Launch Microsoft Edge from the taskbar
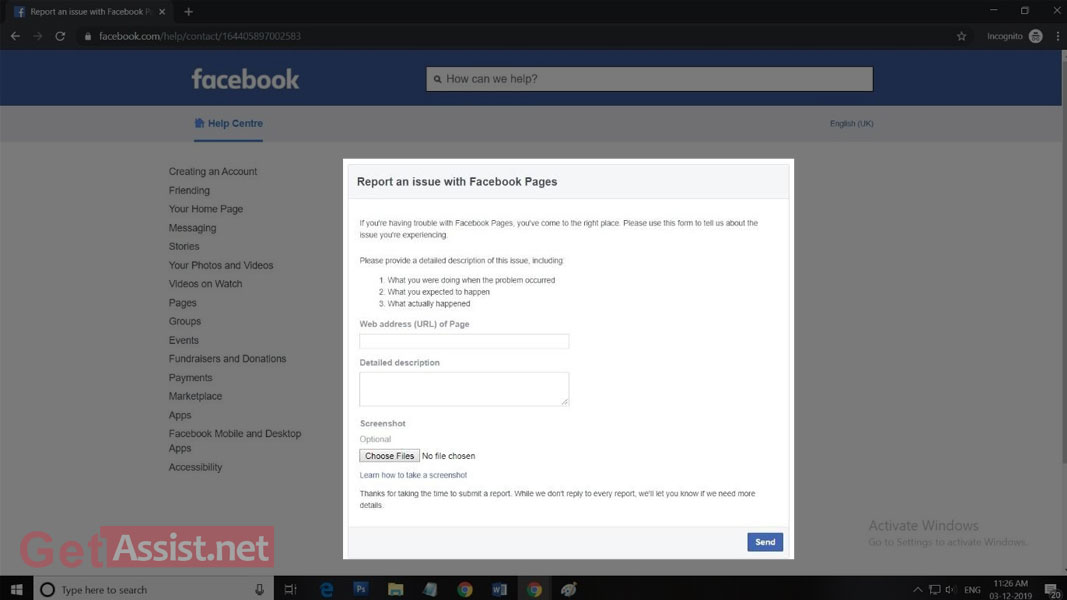This screenshot has height=600, width=1067. click(x=325, y=589)
